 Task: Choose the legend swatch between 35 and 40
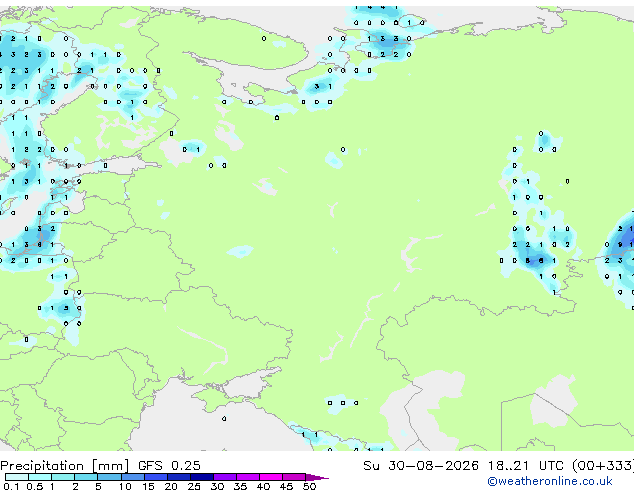tap(248, 477)
